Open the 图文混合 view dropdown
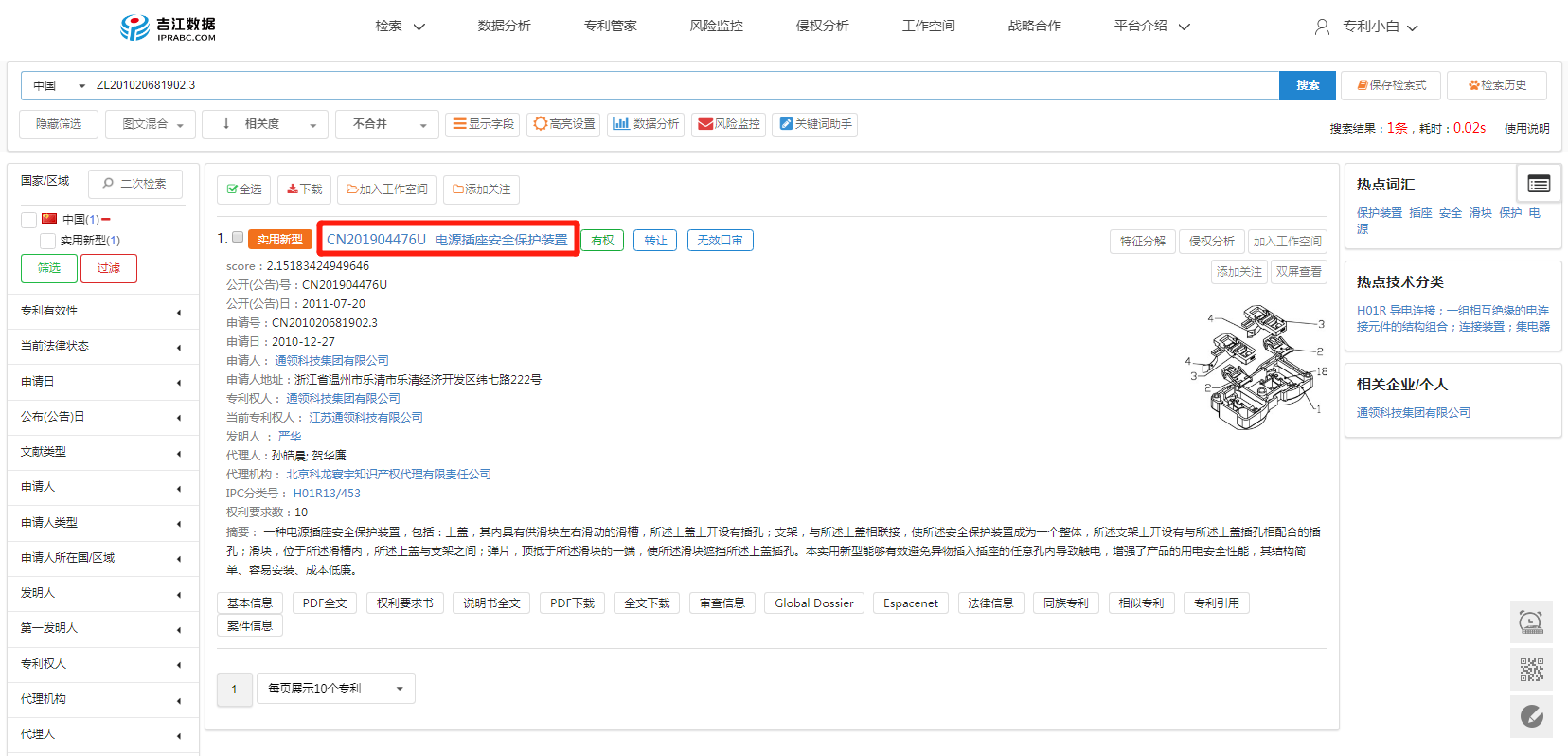The image size is (1568, 756). pos(151,124)
